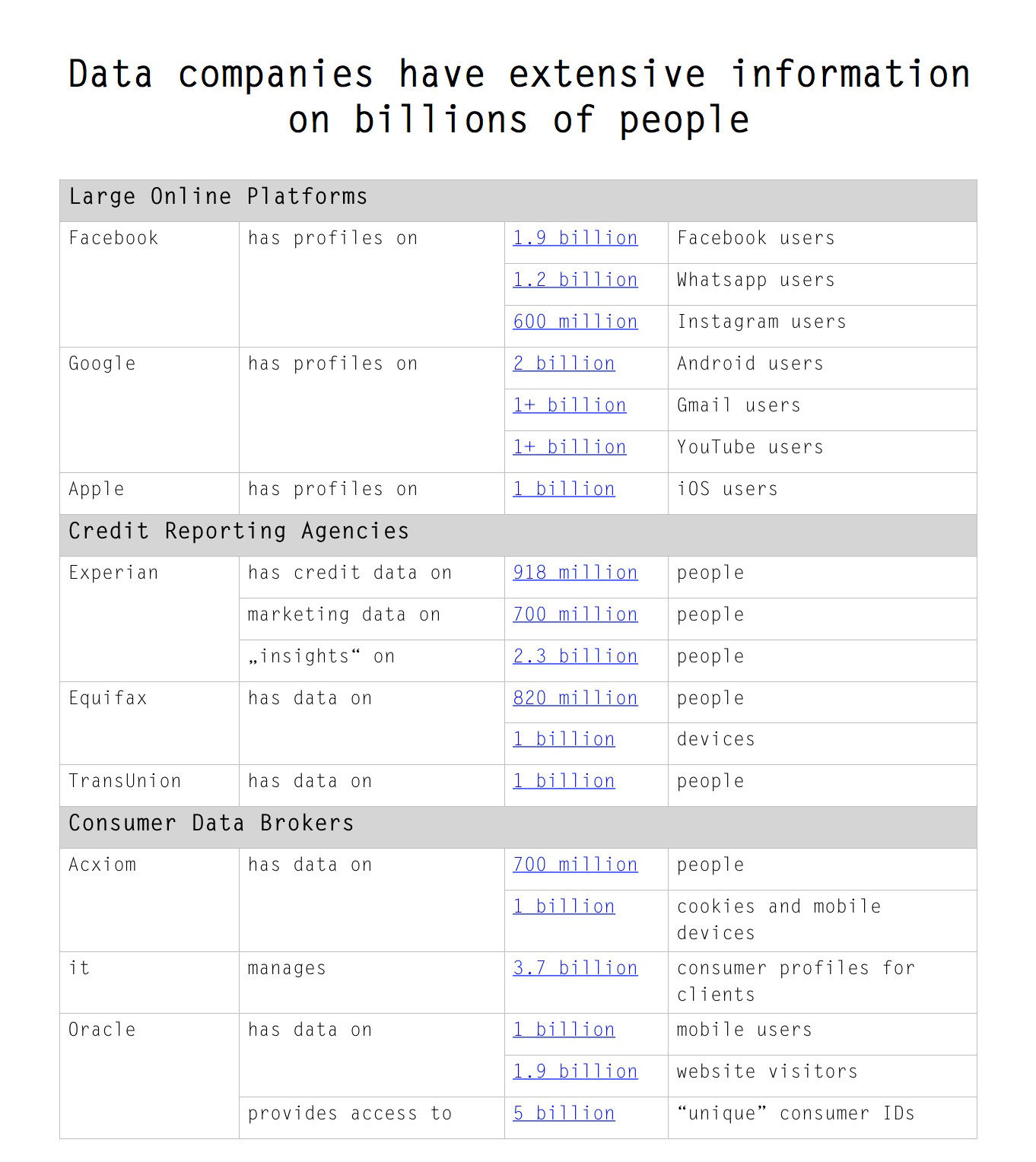
Task: Click the 1 billion iOS users link
Action: [x=564, y=490]
